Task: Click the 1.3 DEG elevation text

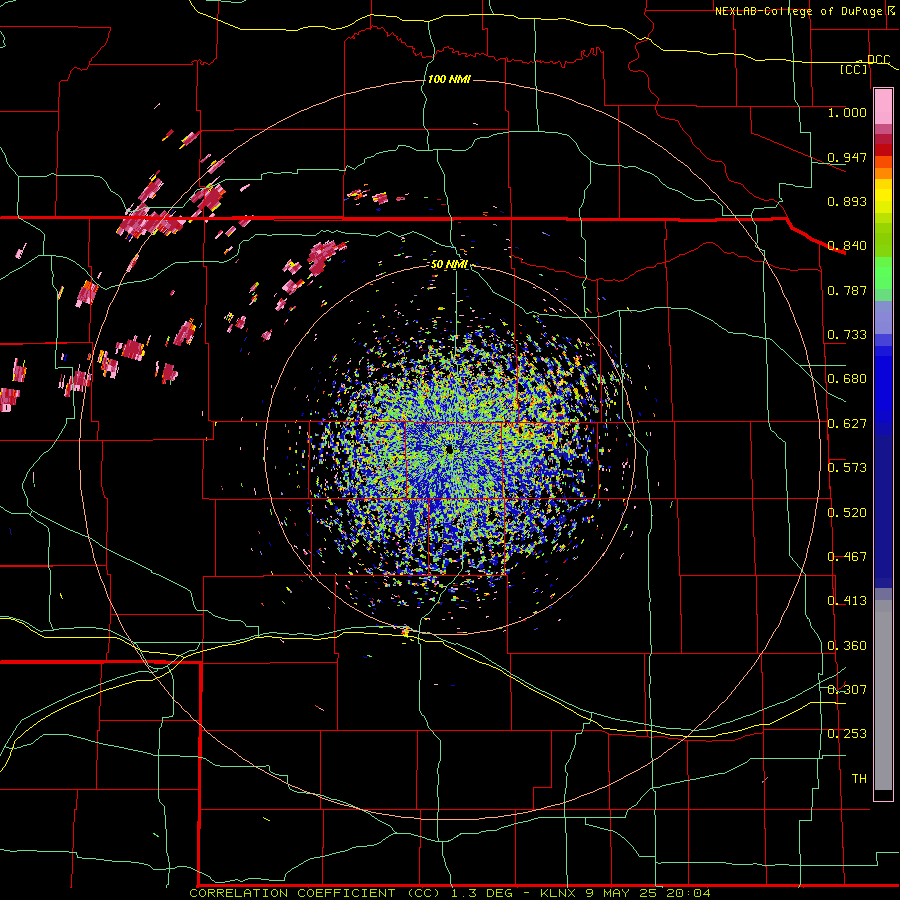Action: (480, 893)
